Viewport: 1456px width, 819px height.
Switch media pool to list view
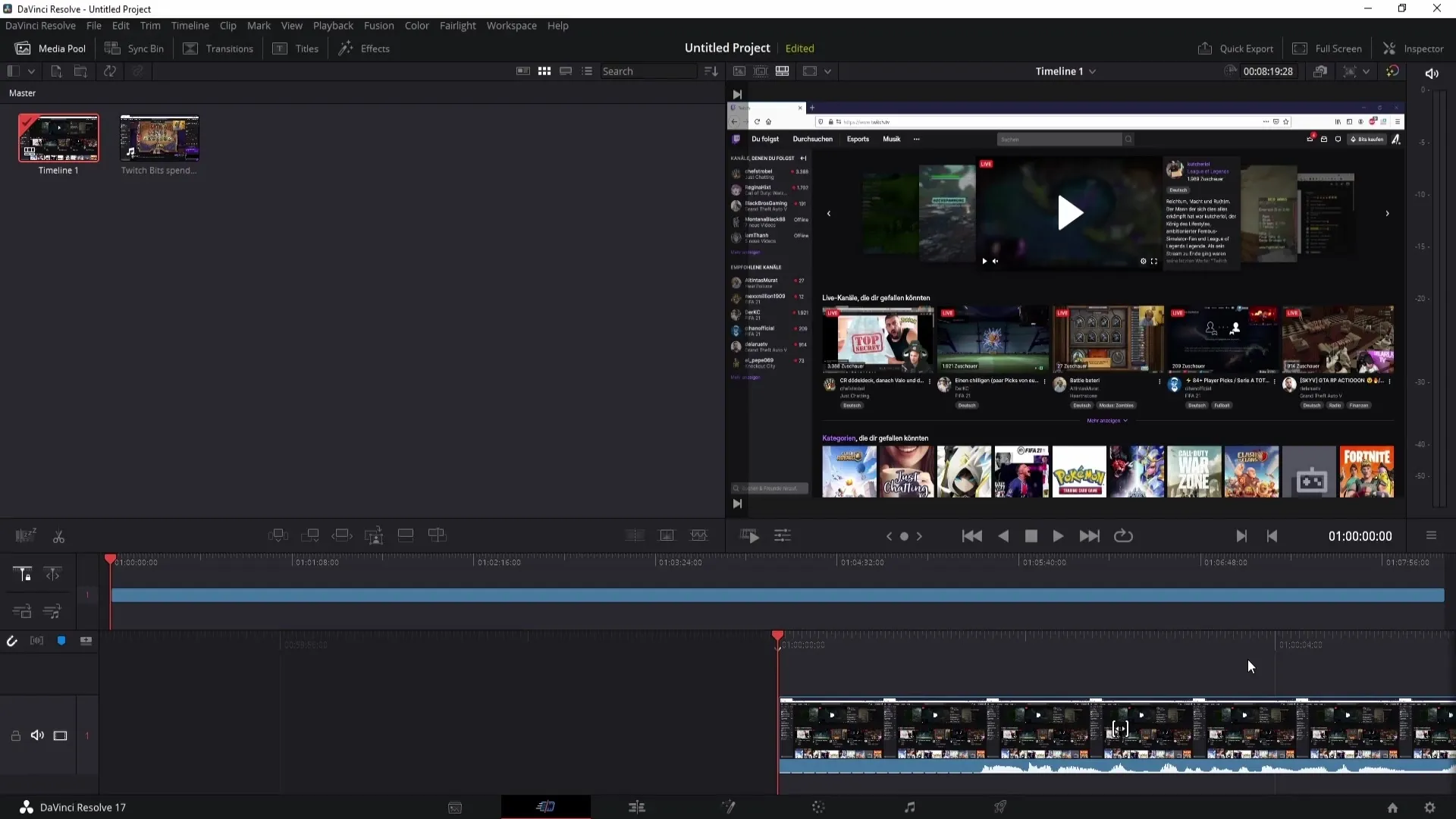(x=587, y=71)
